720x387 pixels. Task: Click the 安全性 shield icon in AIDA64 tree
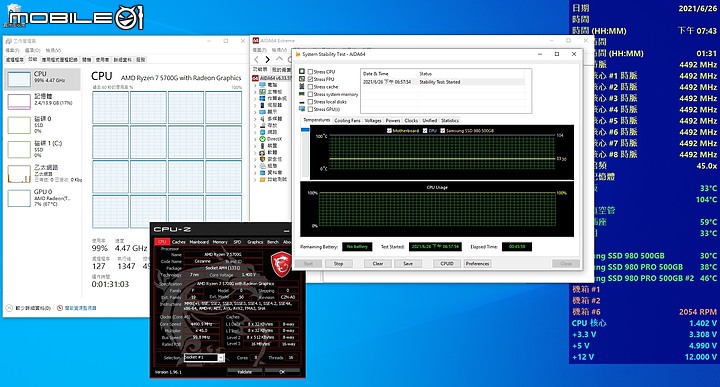262,159
